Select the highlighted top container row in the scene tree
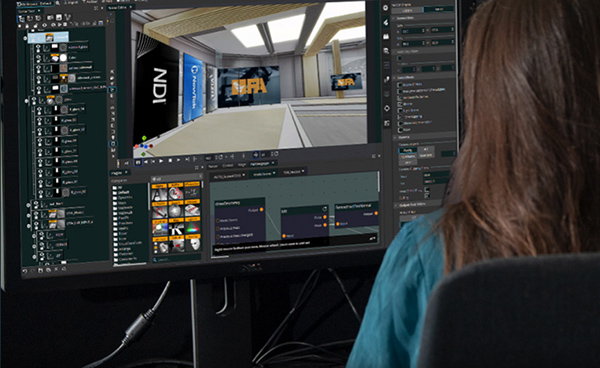 48,37
